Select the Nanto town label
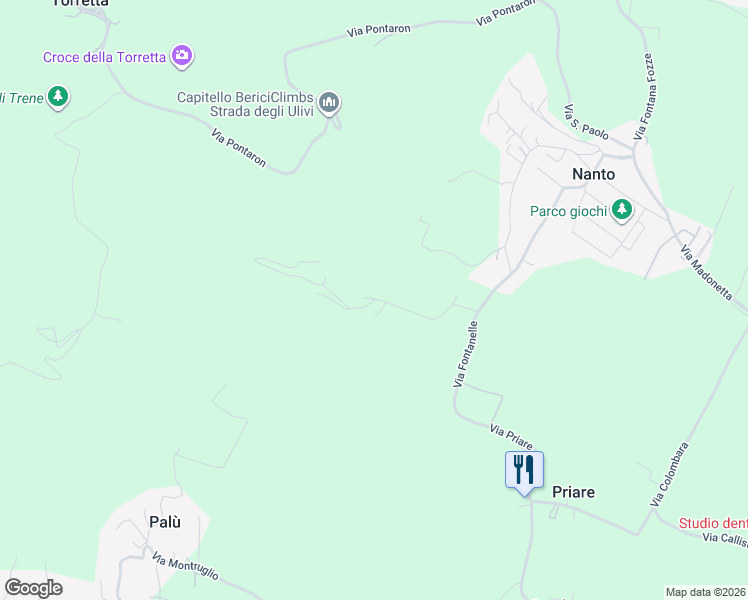Screen dimensions: 748x600 coord(593,174)
